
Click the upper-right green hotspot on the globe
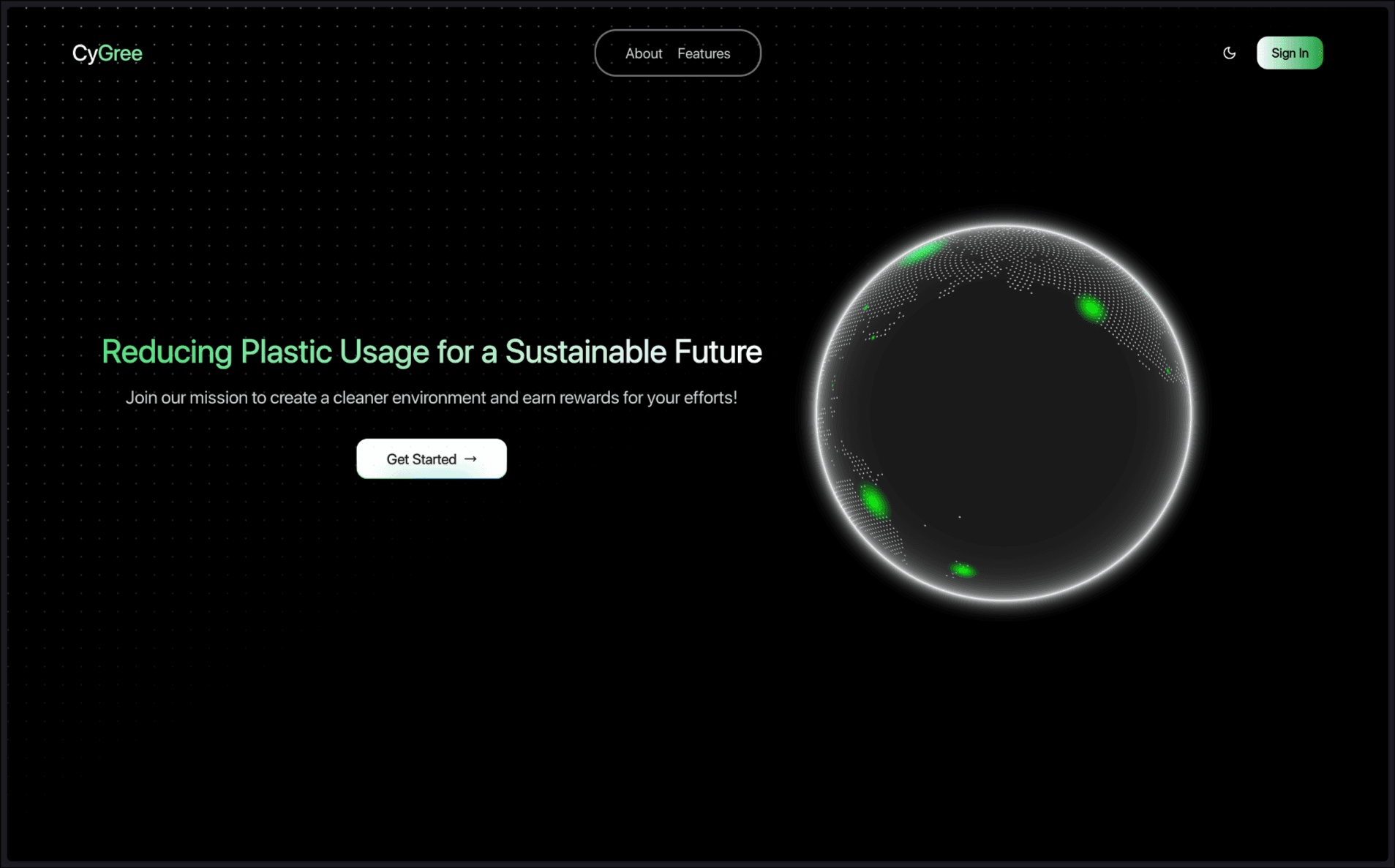click(1091, 308)
